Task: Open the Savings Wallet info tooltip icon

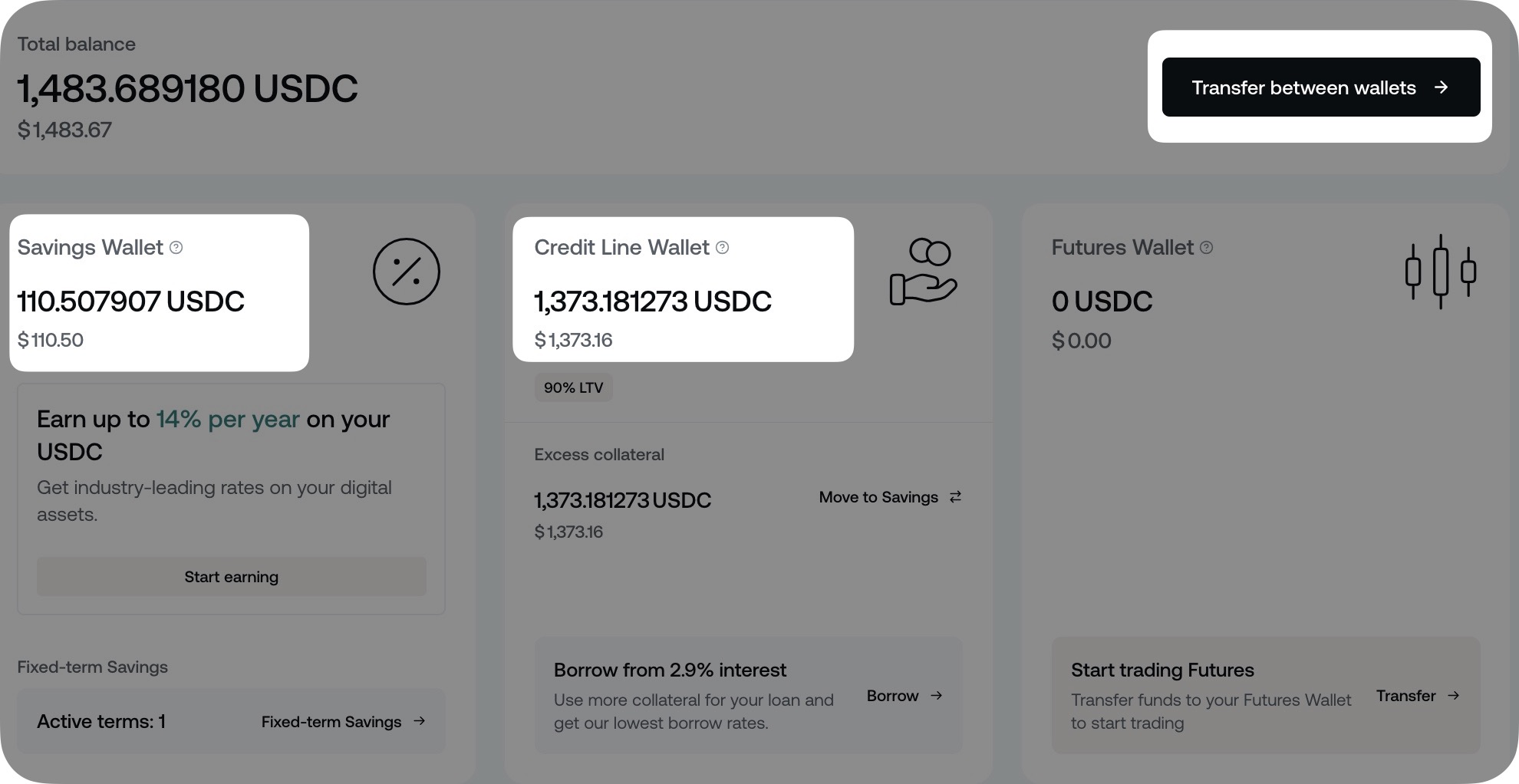Action: [x=176, y=247]
